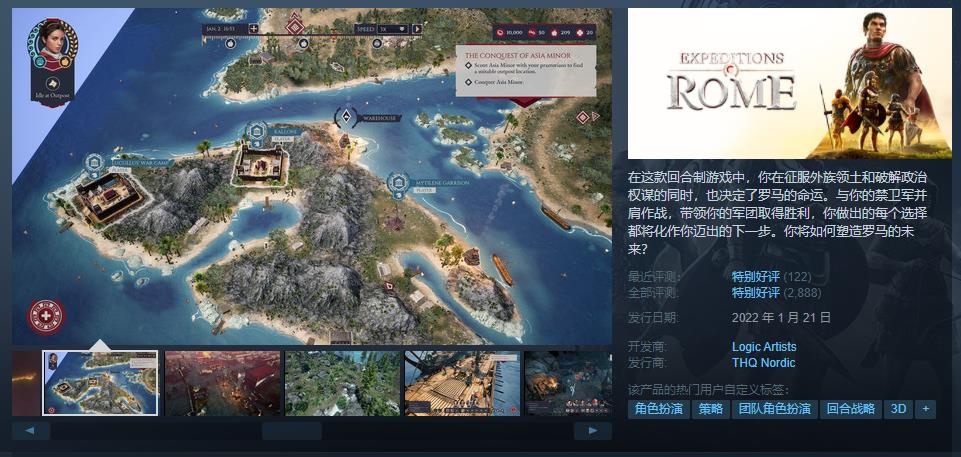Click the Conquer Asia Minor objective diamond
The width and height of the screenshot is (961, 457).
468,81
